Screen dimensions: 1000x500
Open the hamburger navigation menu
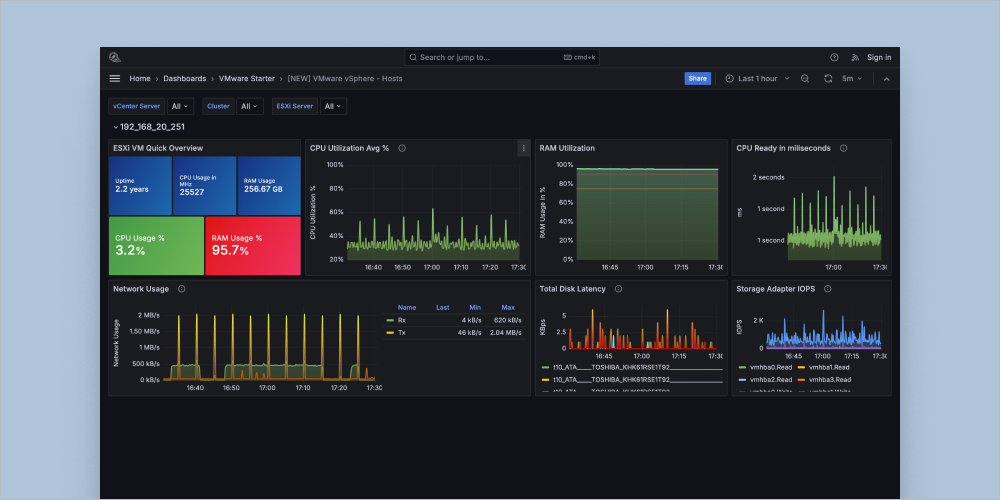pos(115,78)
